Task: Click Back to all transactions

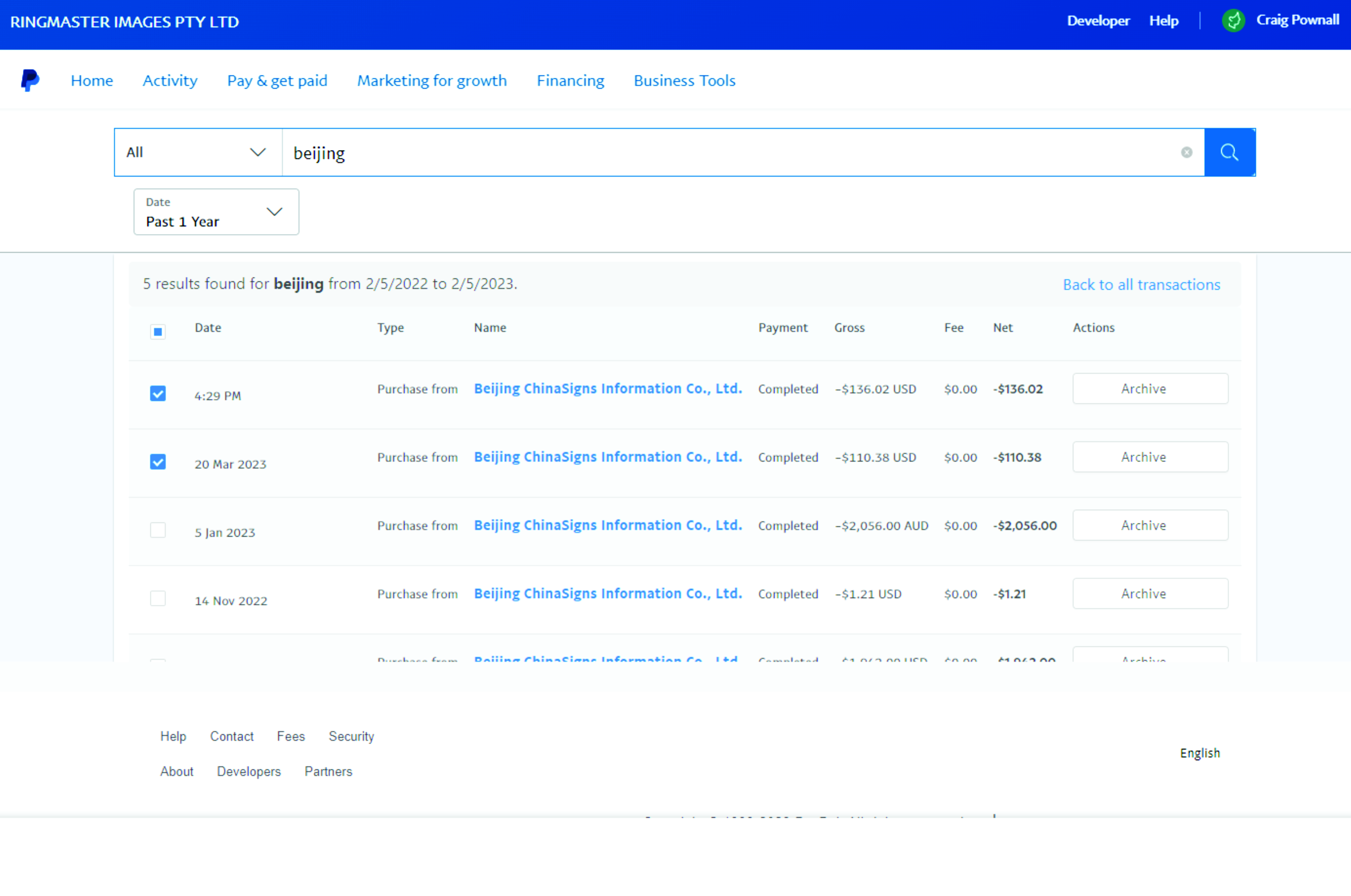Action: [1141, 285]
